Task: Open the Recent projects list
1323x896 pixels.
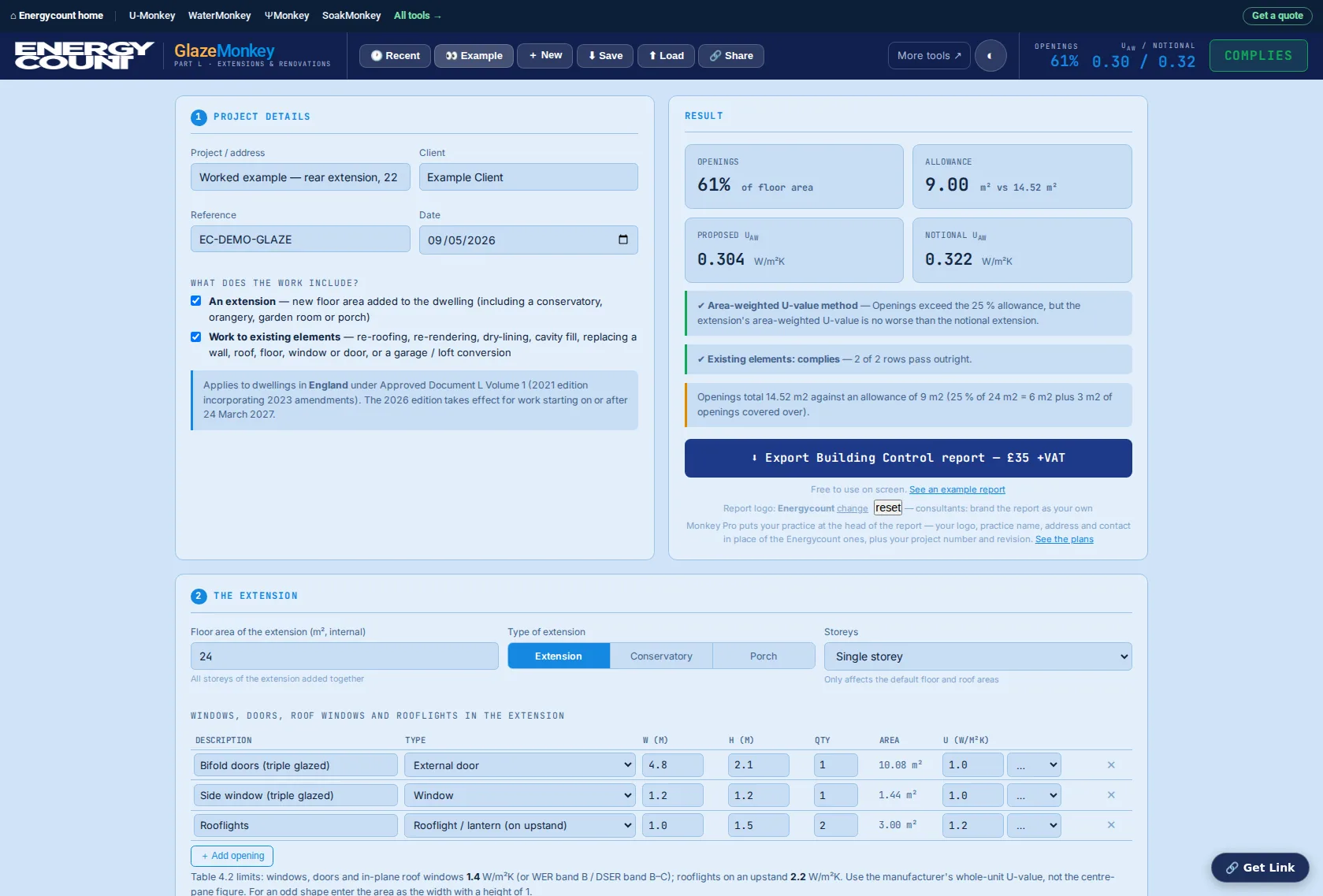Action: 395,56
